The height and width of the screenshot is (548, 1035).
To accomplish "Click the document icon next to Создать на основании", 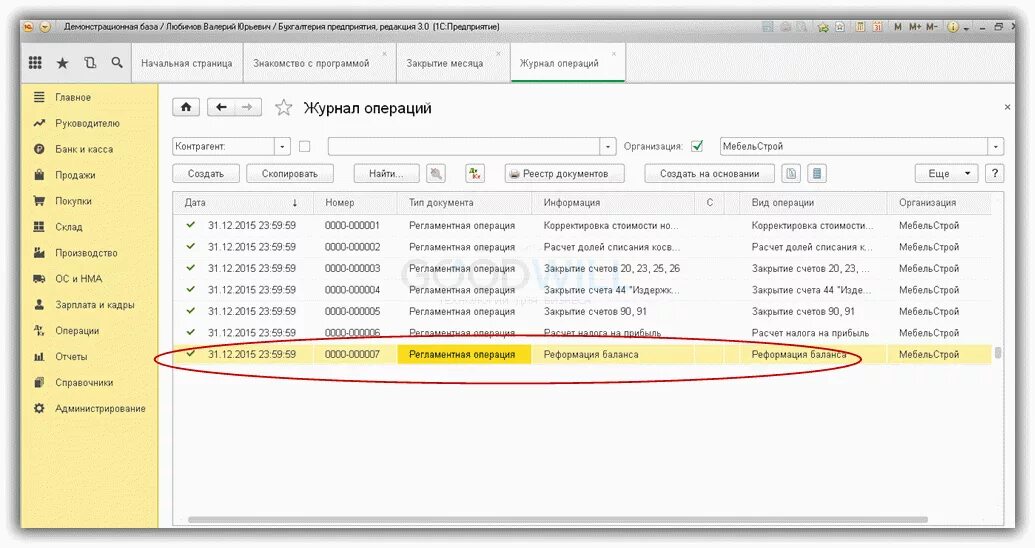I will [x=791, y=174].
